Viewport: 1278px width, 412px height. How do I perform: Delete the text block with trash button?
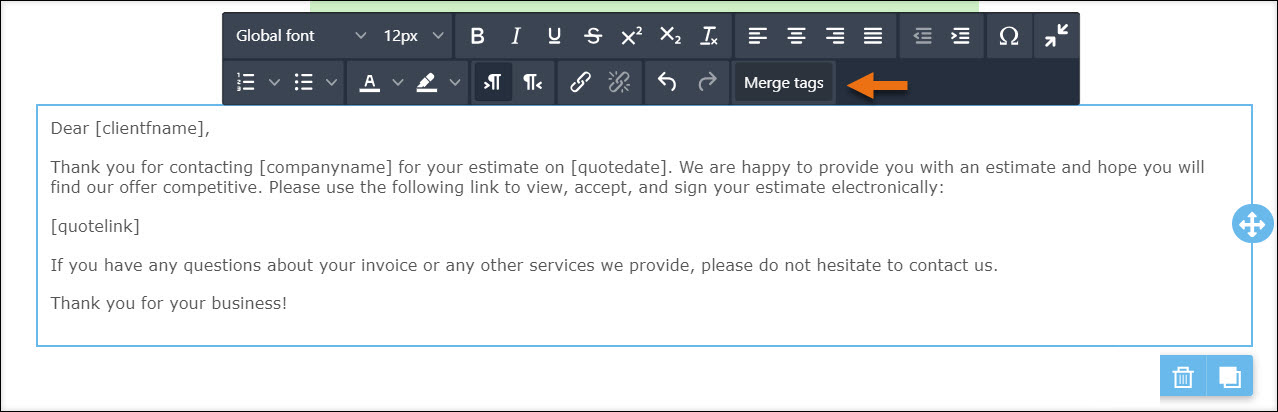click(x=1182, y=377)
